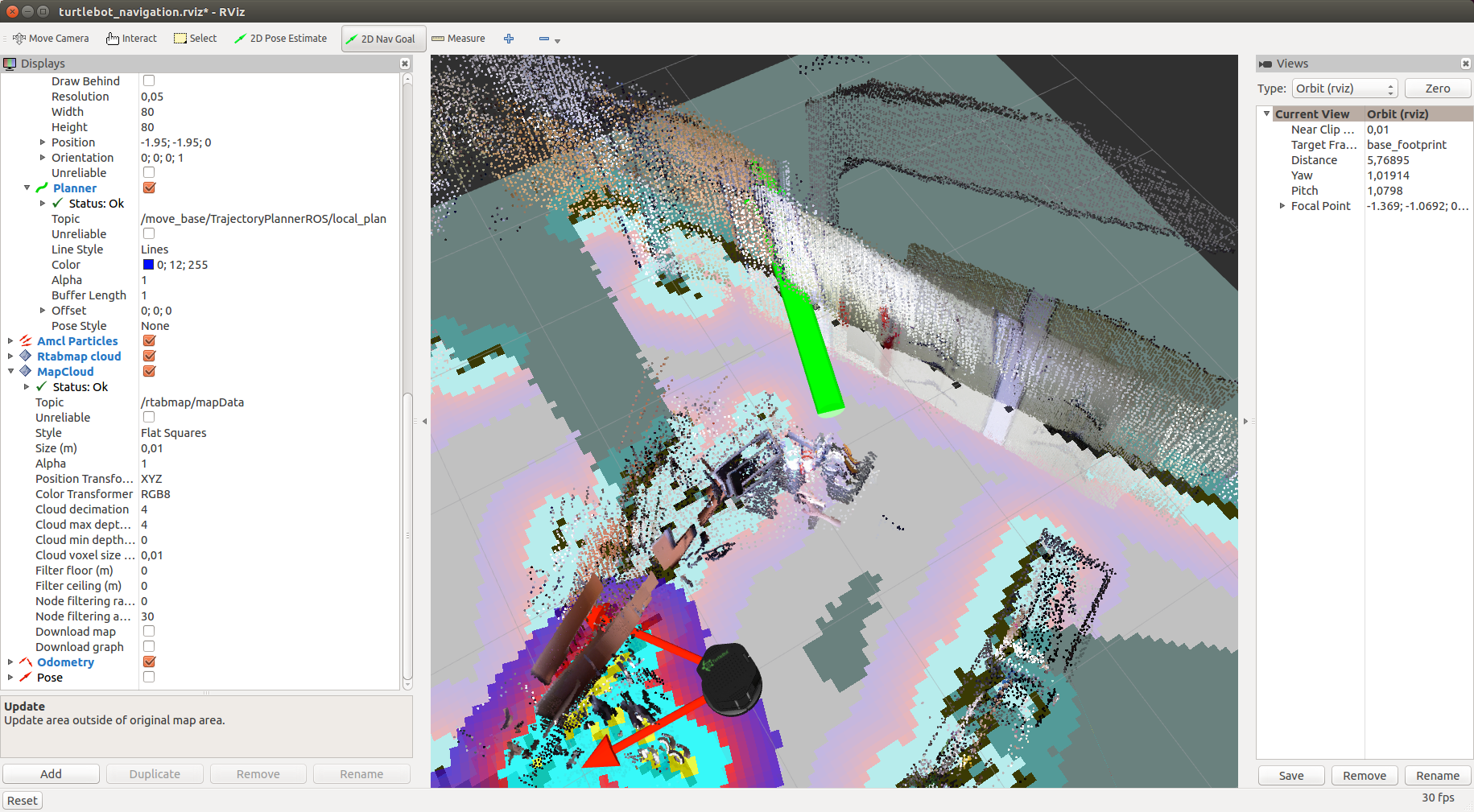Screen dimensions: 1474x812
Task: Pick the 2D Pose Estimate tool
Action: (x=280, y=39)
